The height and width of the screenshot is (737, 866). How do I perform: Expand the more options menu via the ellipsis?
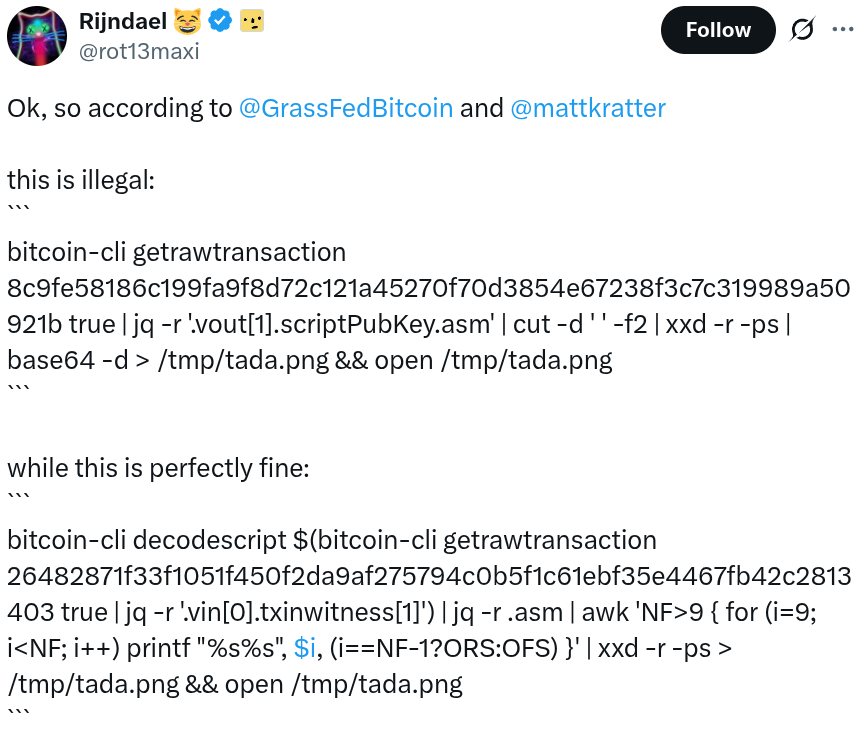click(846, 30)
